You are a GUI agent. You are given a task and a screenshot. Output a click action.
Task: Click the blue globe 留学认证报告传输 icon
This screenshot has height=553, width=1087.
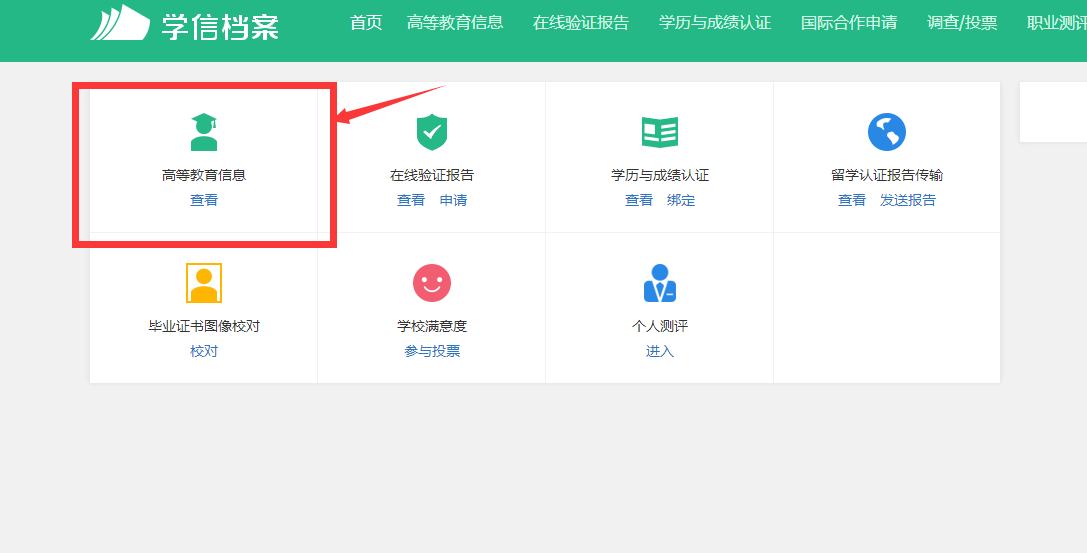pos(886,131)
